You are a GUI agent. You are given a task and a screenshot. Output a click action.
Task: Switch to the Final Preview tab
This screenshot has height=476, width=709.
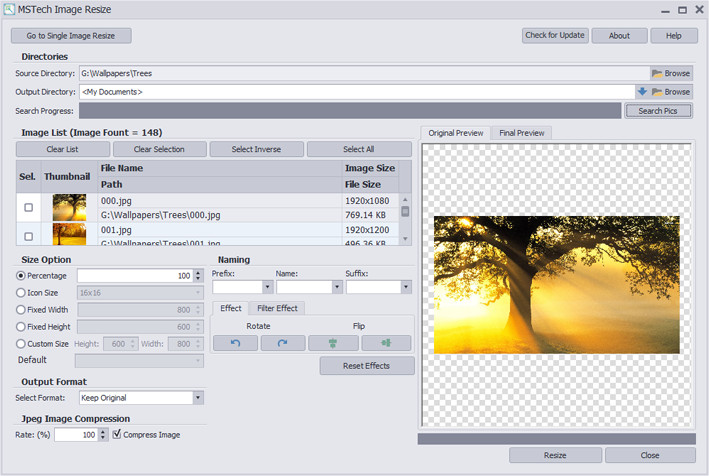tap(522, 133)
